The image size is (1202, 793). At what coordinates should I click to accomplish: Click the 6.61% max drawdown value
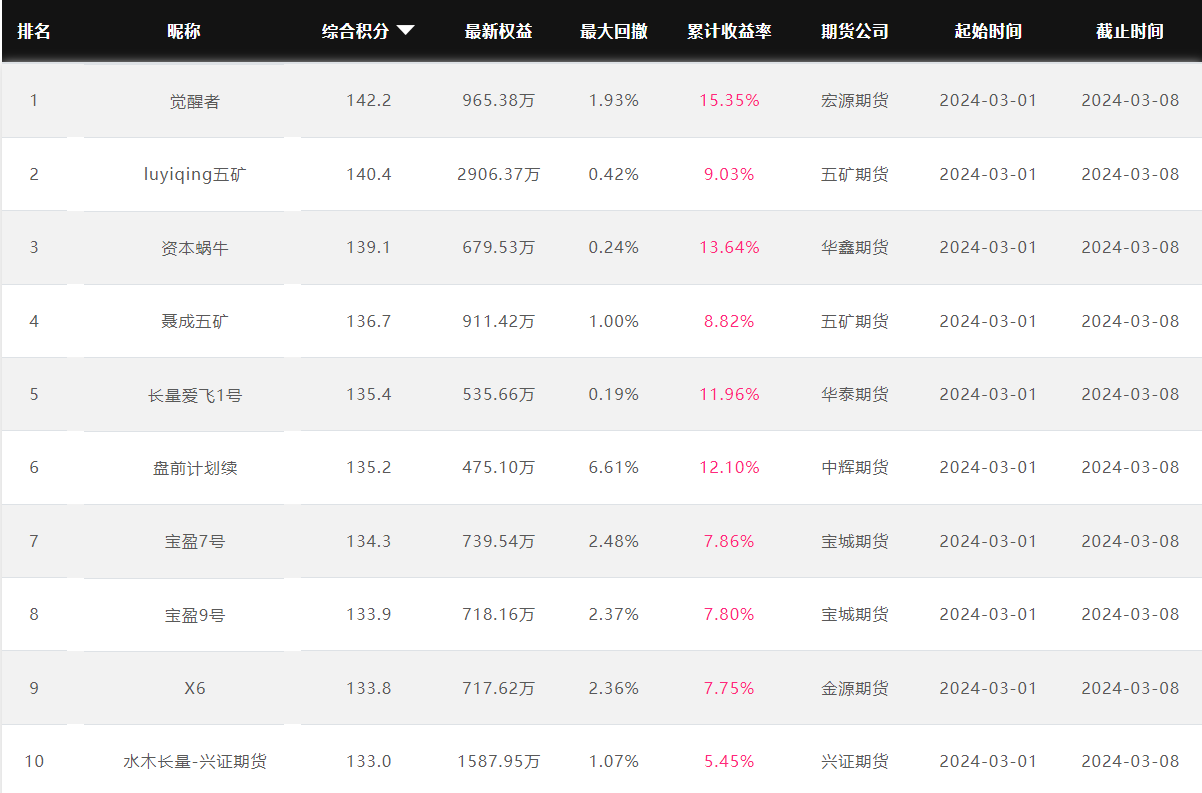614,467
